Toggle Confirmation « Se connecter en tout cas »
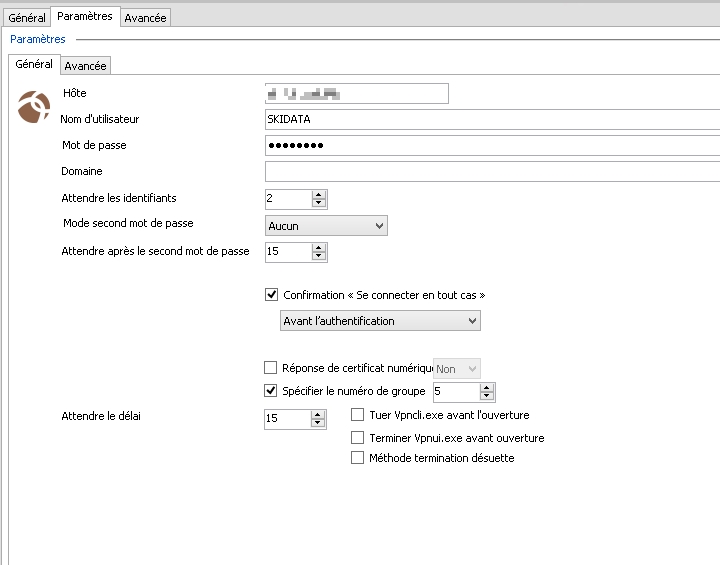Viewport: 720px width, 565px height. point(270,295)
